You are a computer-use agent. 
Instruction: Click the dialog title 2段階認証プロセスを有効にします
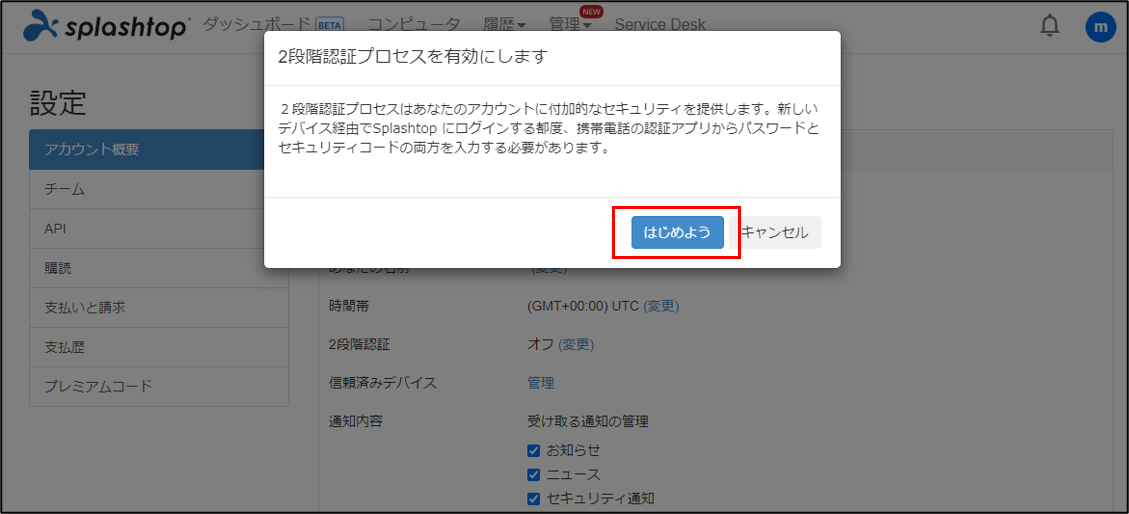point(413,58)
